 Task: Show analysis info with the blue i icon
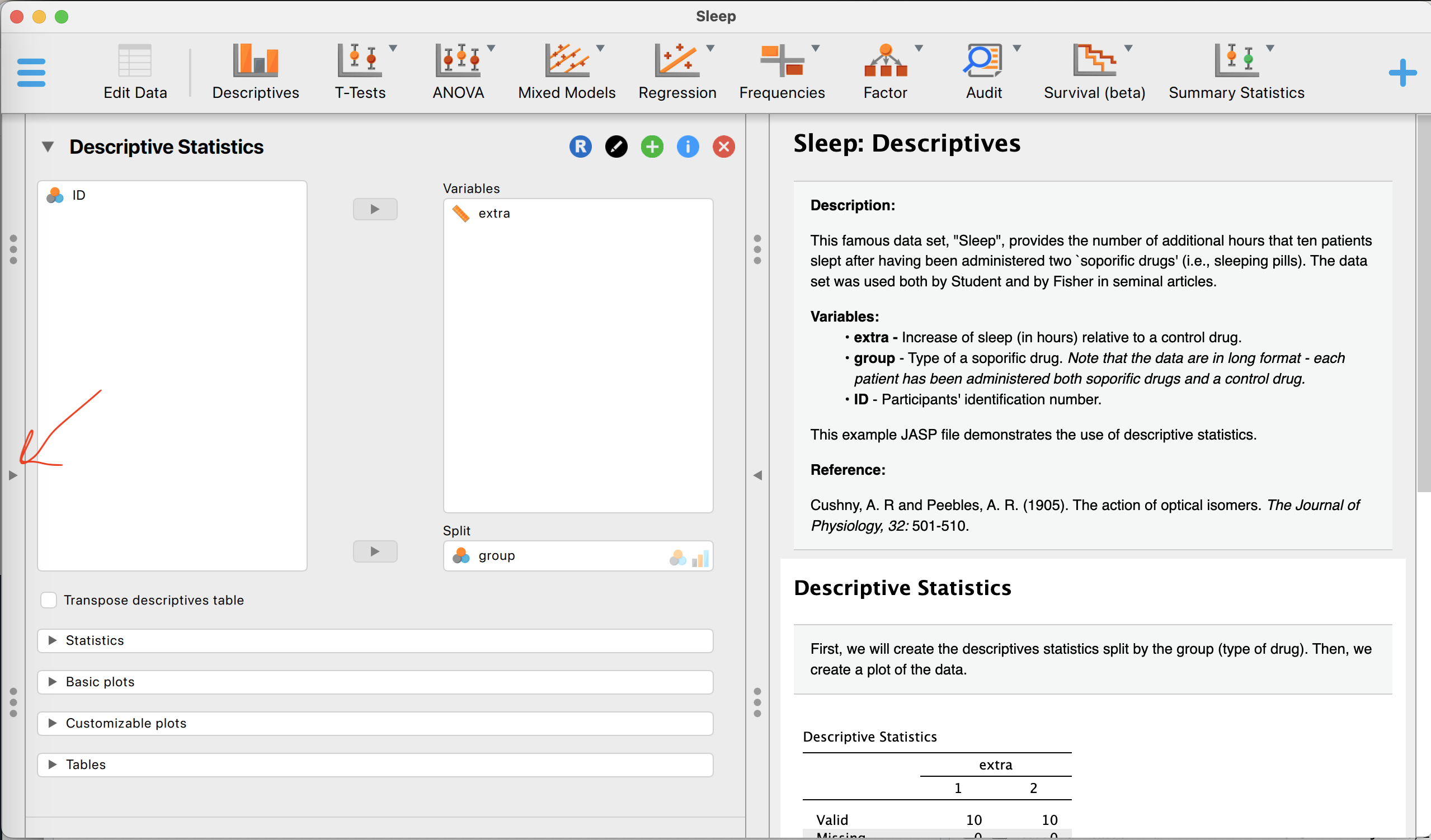pos(688,147)
